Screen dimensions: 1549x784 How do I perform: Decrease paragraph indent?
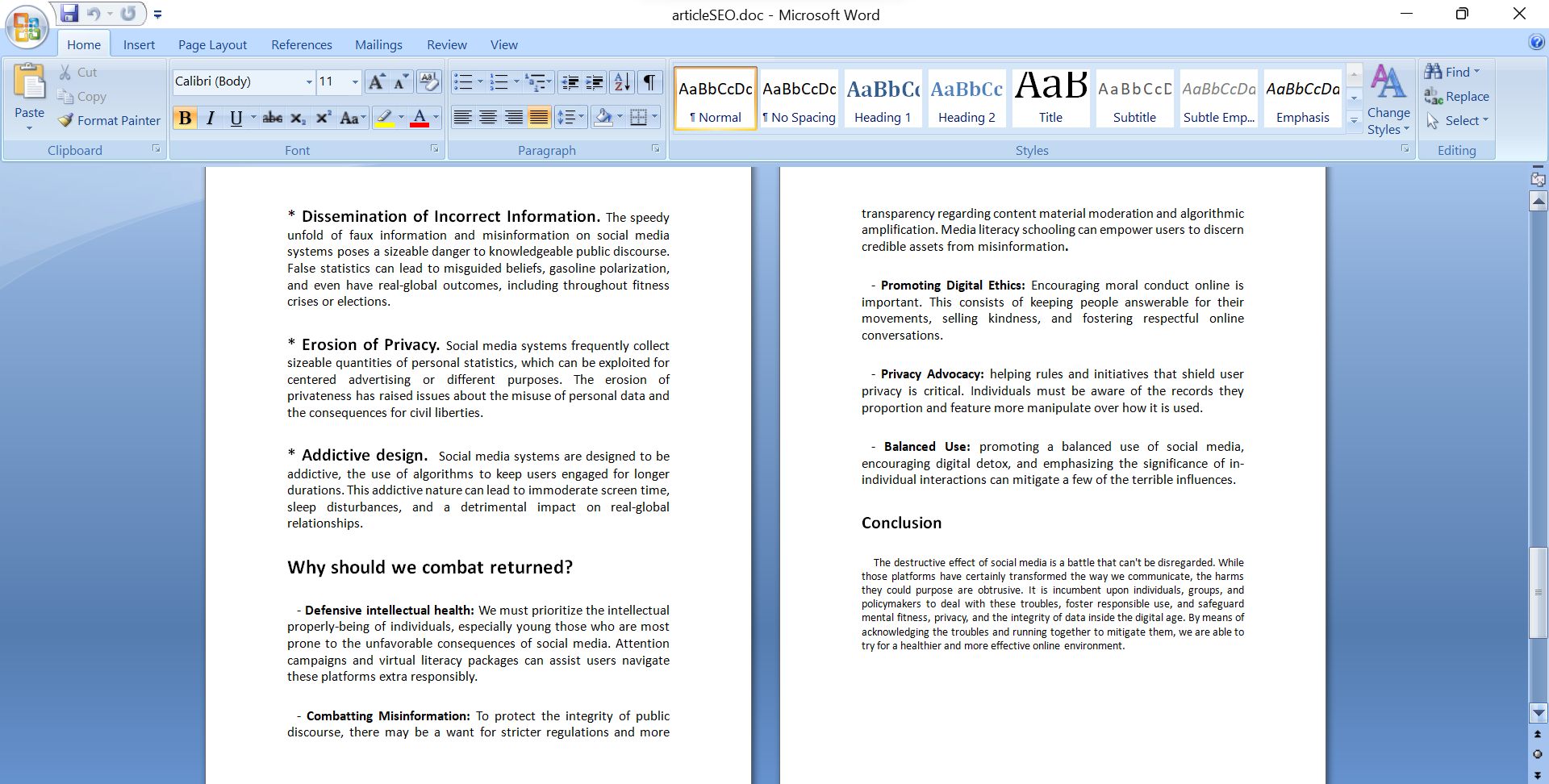pyautogui.click(x=570, y=81)
